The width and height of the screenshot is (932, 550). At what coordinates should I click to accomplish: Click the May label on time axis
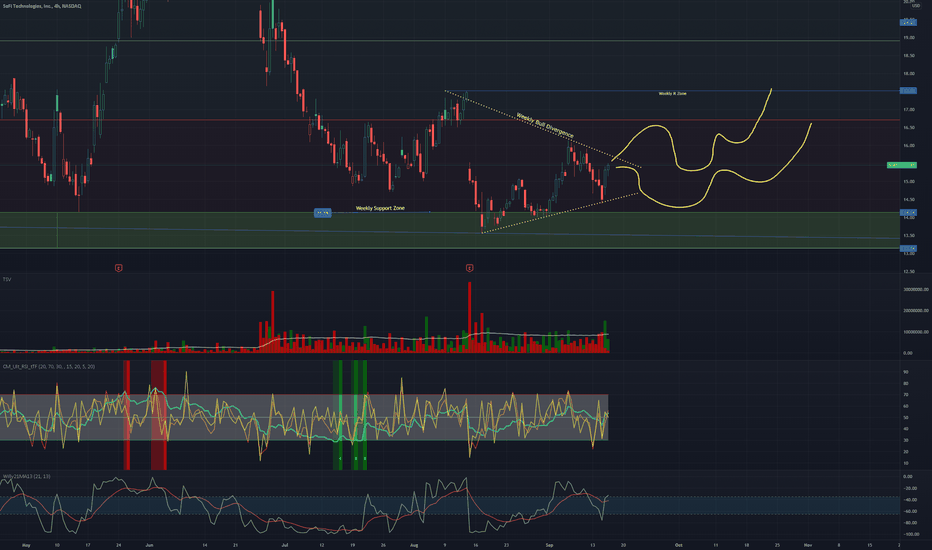coord(26,545)
